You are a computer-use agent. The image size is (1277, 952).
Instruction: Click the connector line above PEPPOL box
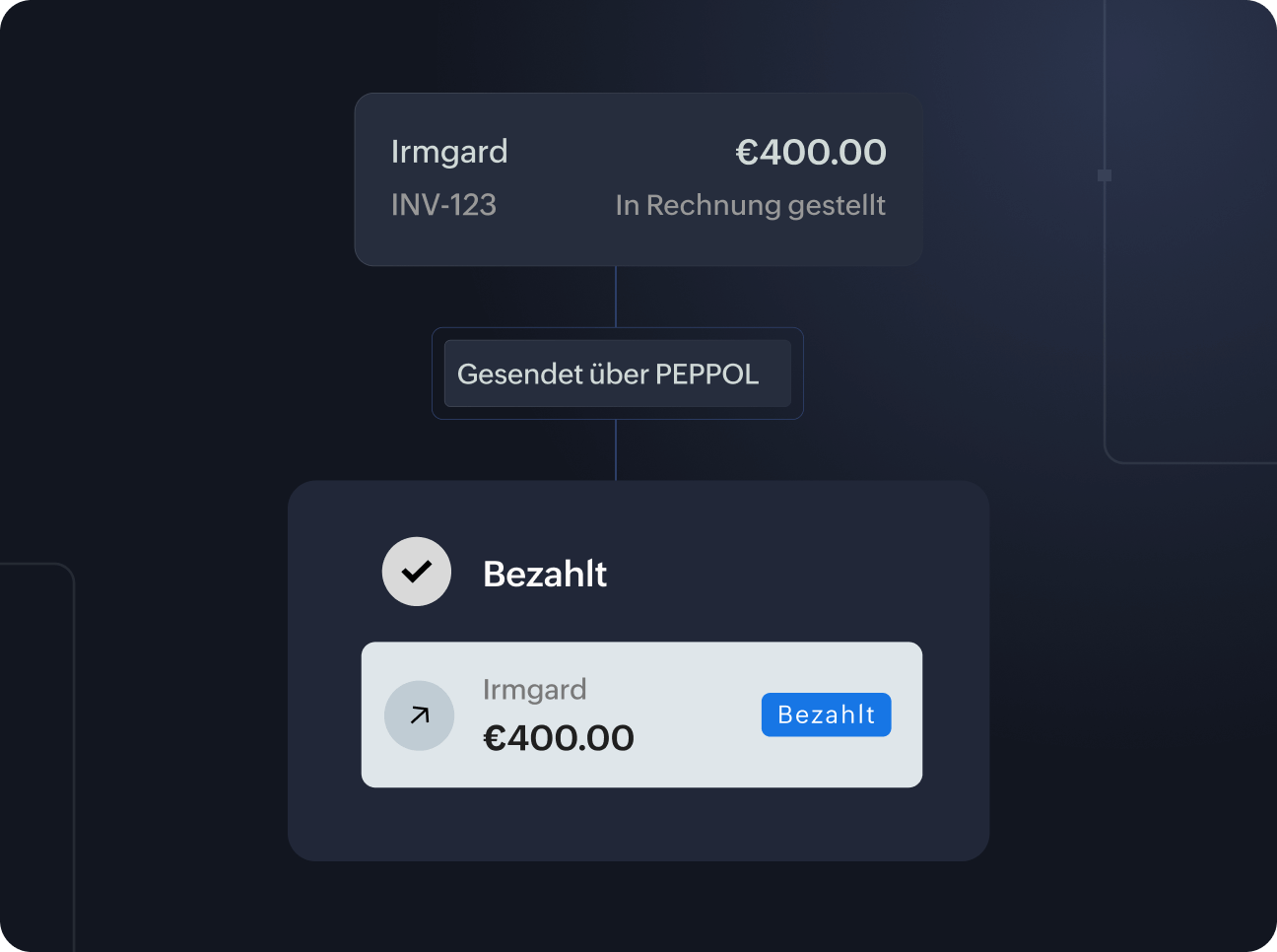(616, 296)
